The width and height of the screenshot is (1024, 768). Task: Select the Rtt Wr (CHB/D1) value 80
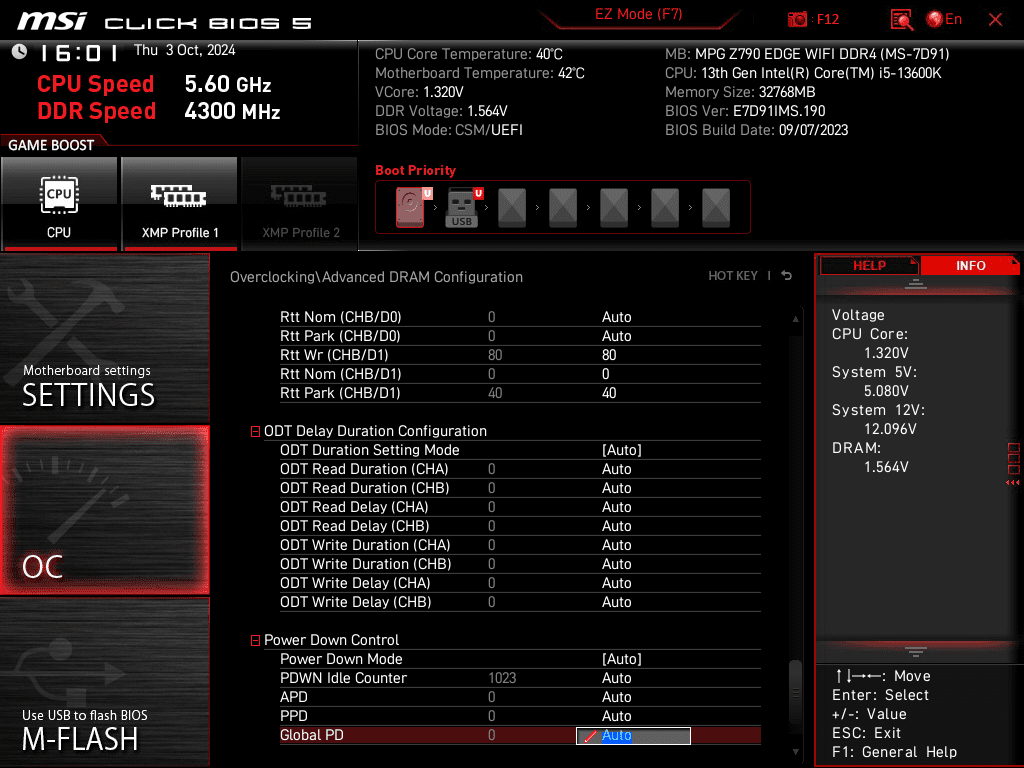coord(609,355)
